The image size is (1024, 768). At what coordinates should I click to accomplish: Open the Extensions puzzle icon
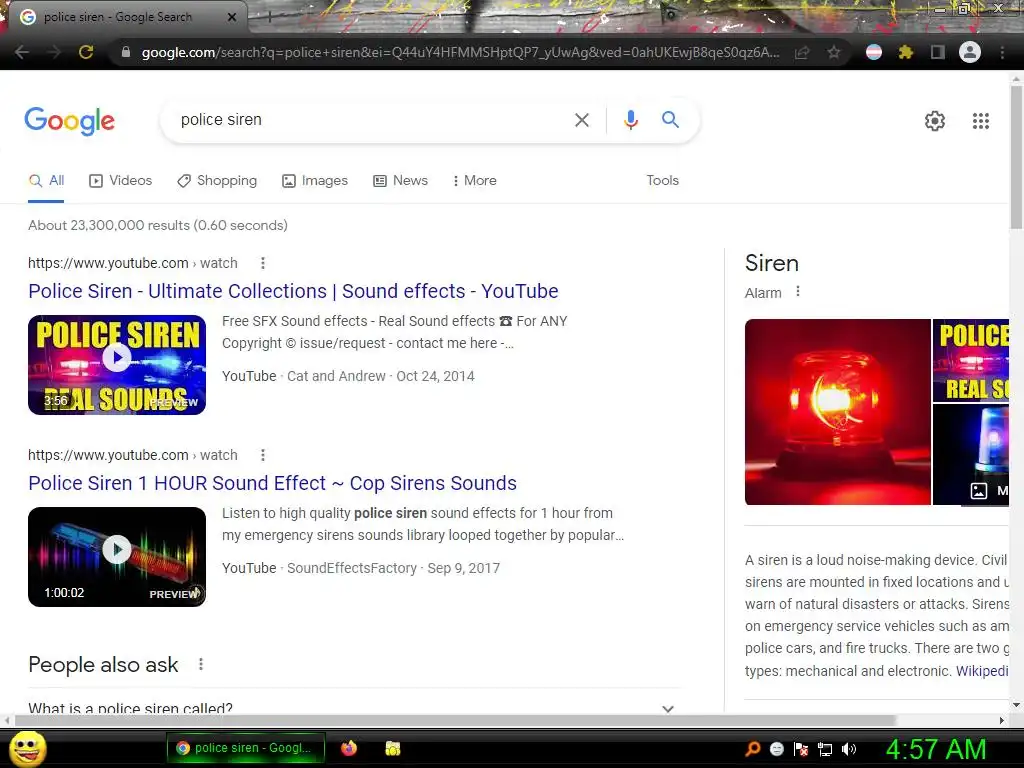point(905,52)
